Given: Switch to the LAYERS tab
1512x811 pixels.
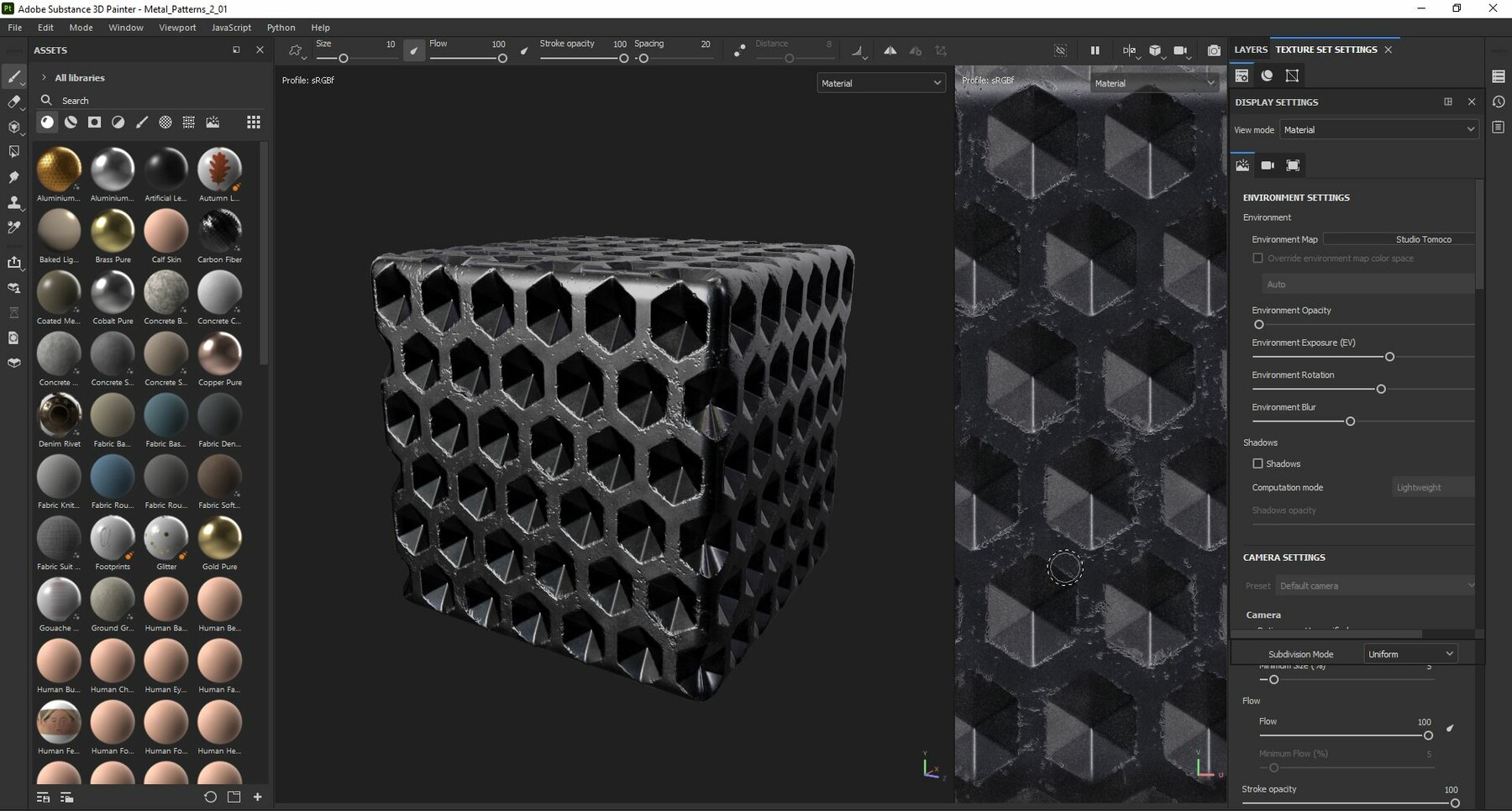Looking at the screenshot, I should 1251,50.
